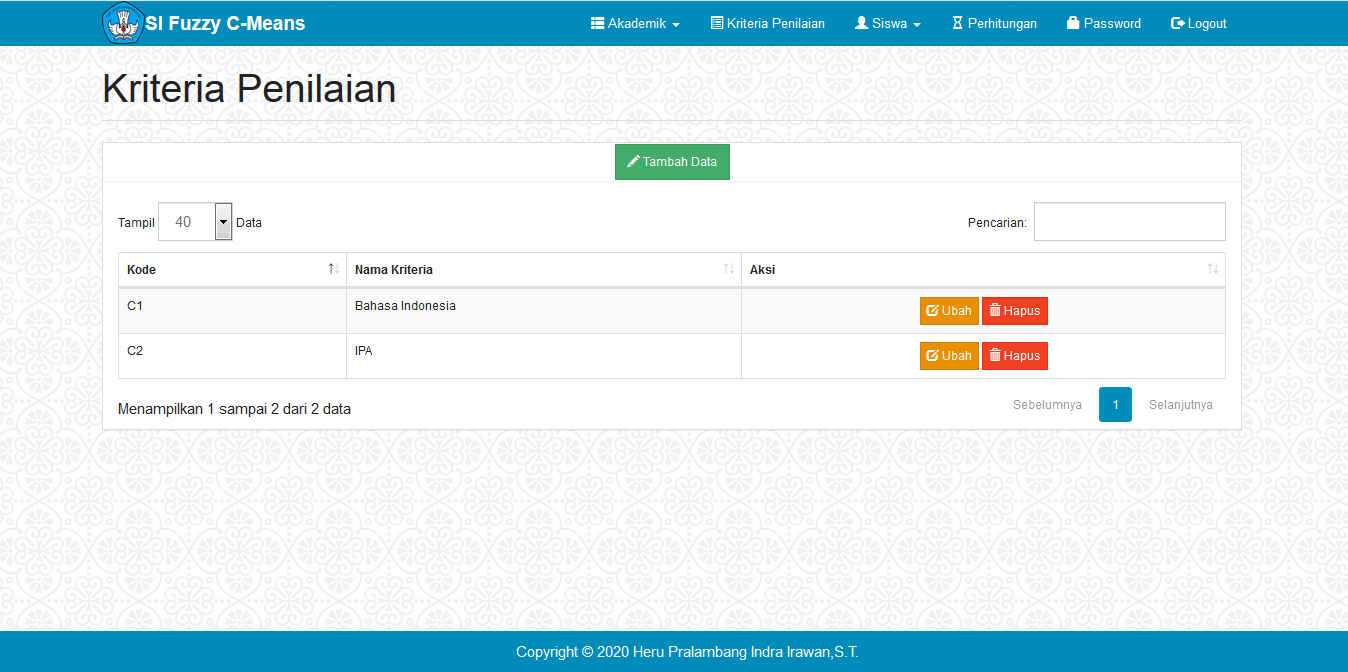Image resolution: width=1348 pixels, height=672 pixels.
Task: Focus the Pencarian search field
Action: point(1129,222)
